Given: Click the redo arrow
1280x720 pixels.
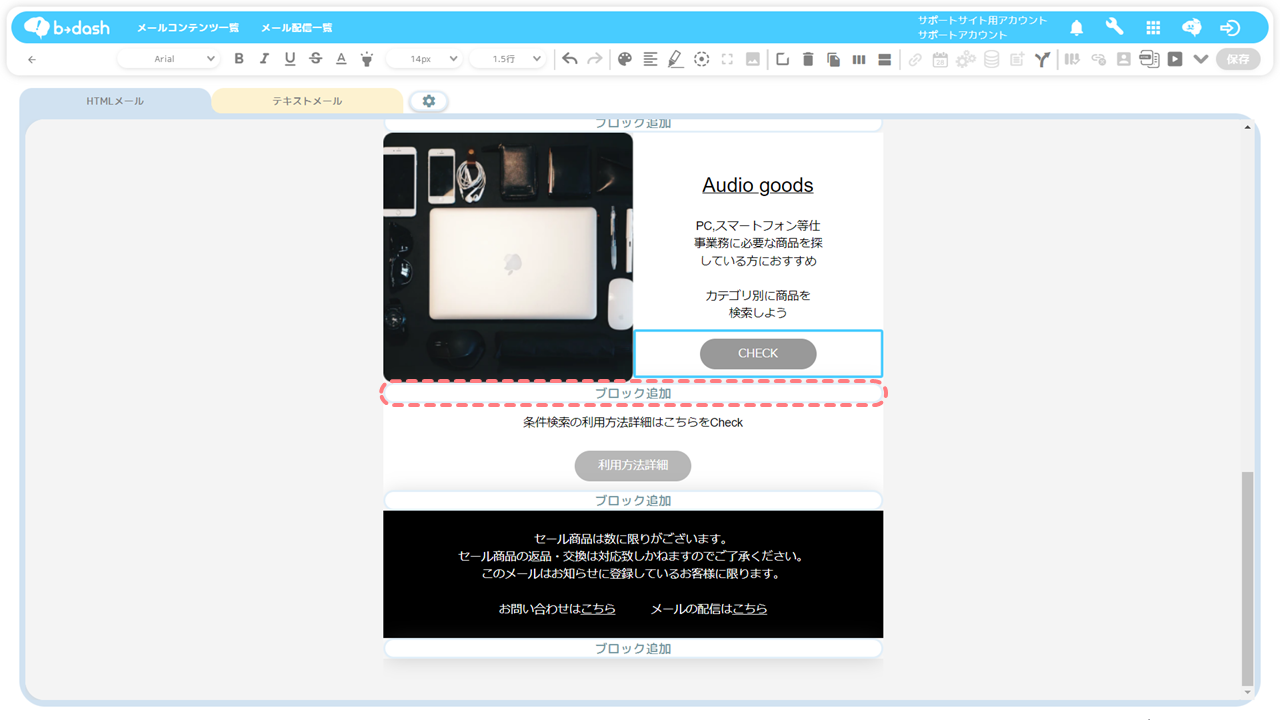Looking at the screenshot, I should pos(595,59).
